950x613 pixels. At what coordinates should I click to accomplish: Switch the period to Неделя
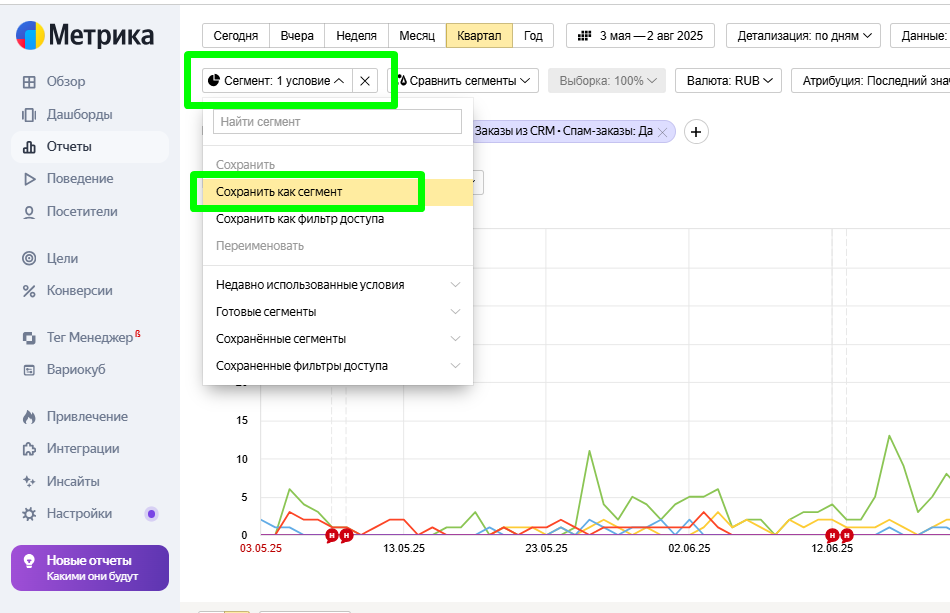pos(356,36)
